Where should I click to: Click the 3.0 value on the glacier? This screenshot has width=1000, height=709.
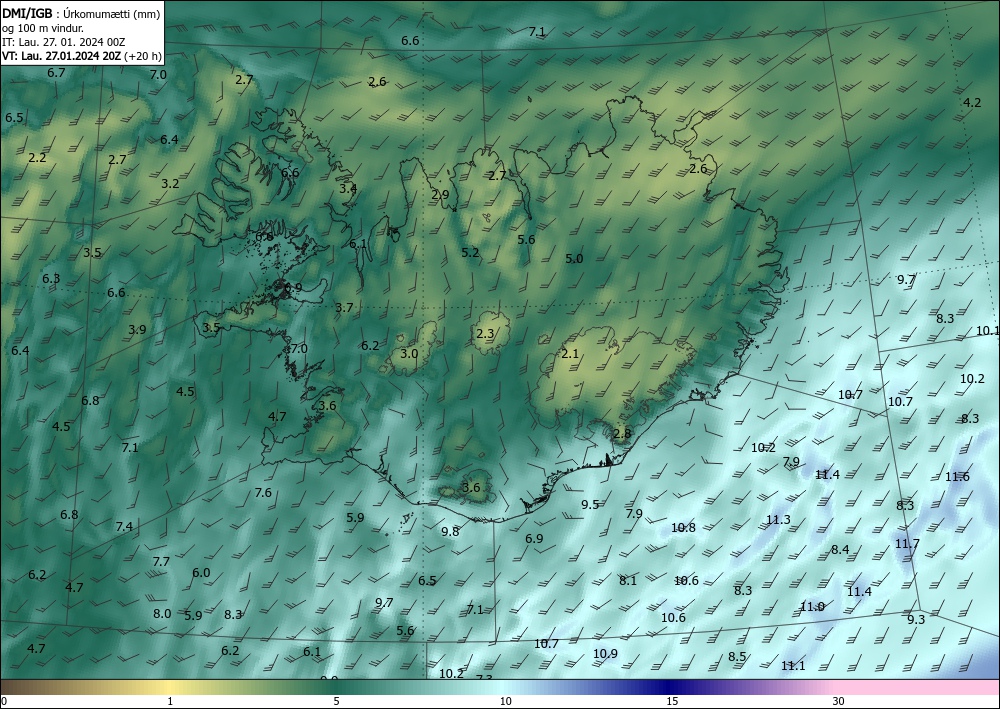[x=409, y=353]
